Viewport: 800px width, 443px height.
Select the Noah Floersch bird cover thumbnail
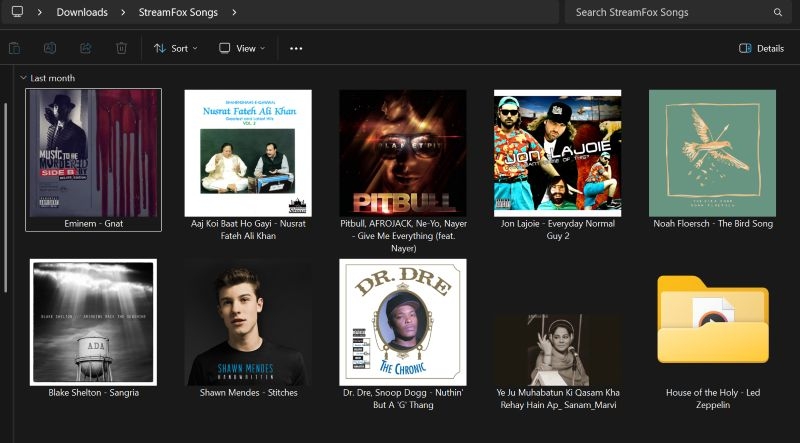pos(712,153)
